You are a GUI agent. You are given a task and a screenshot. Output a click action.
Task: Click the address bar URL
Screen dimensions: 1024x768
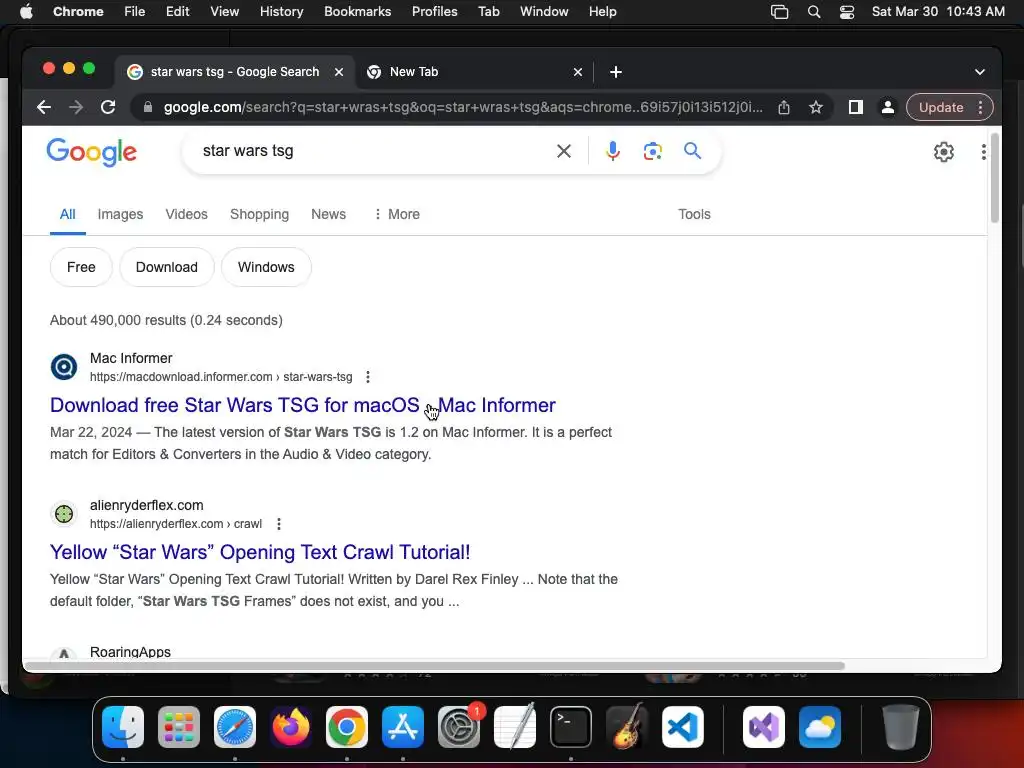pos(463,107)
